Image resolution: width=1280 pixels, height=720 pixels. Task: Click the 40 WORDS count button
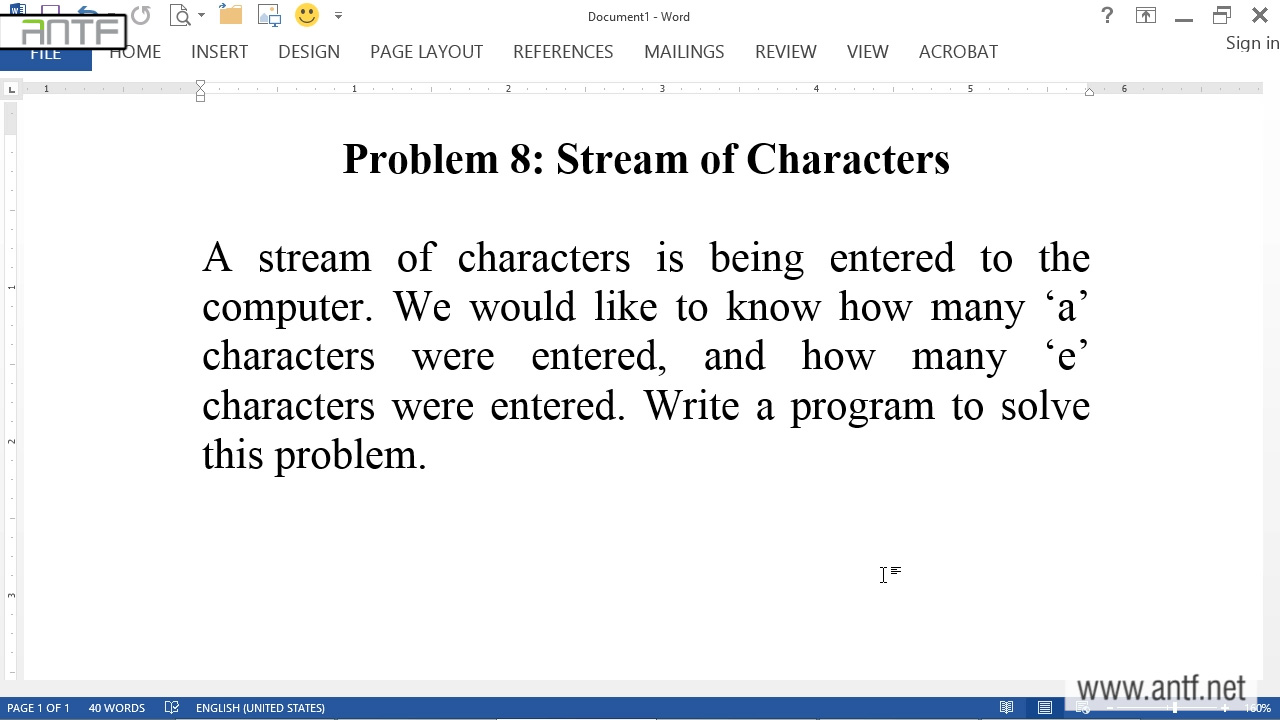pos(117,708)
